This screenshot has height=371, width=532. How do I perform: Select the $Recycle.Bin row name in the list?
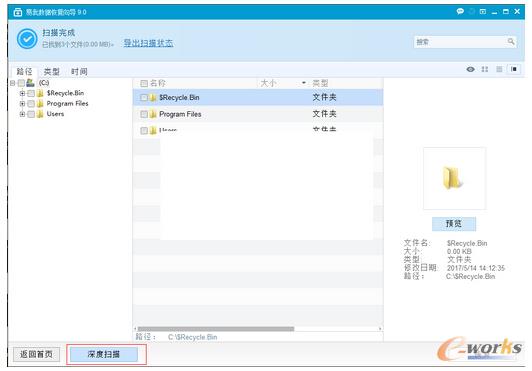[179, 98]
